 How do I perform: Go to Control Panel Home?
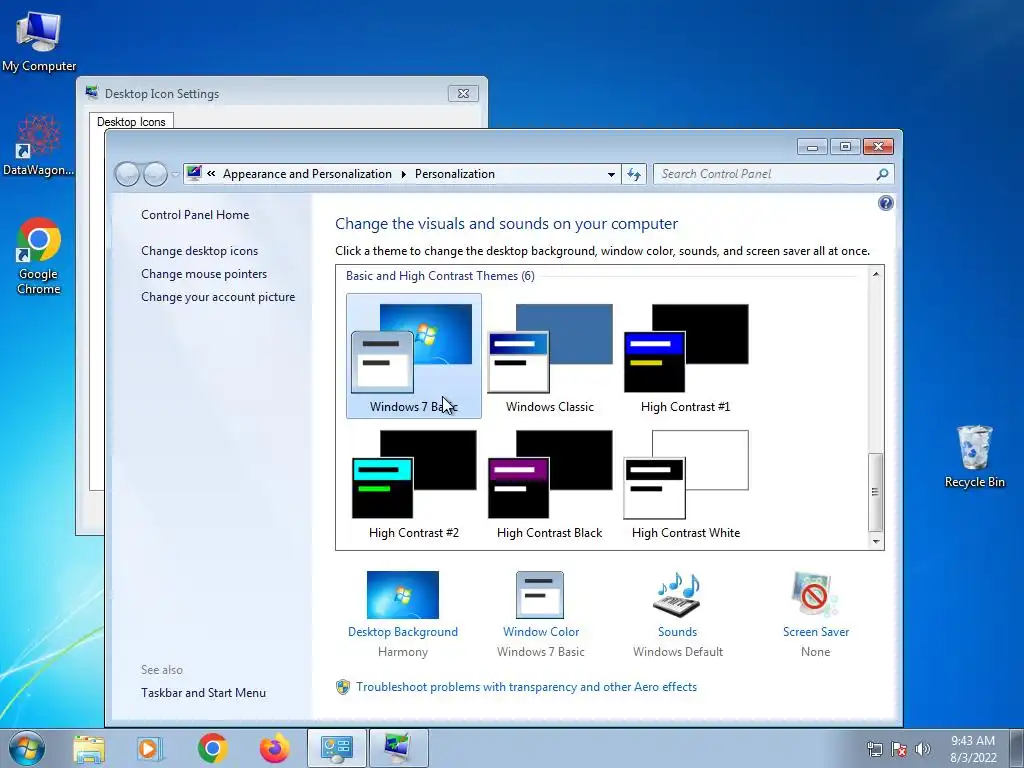tap(195, 215)
